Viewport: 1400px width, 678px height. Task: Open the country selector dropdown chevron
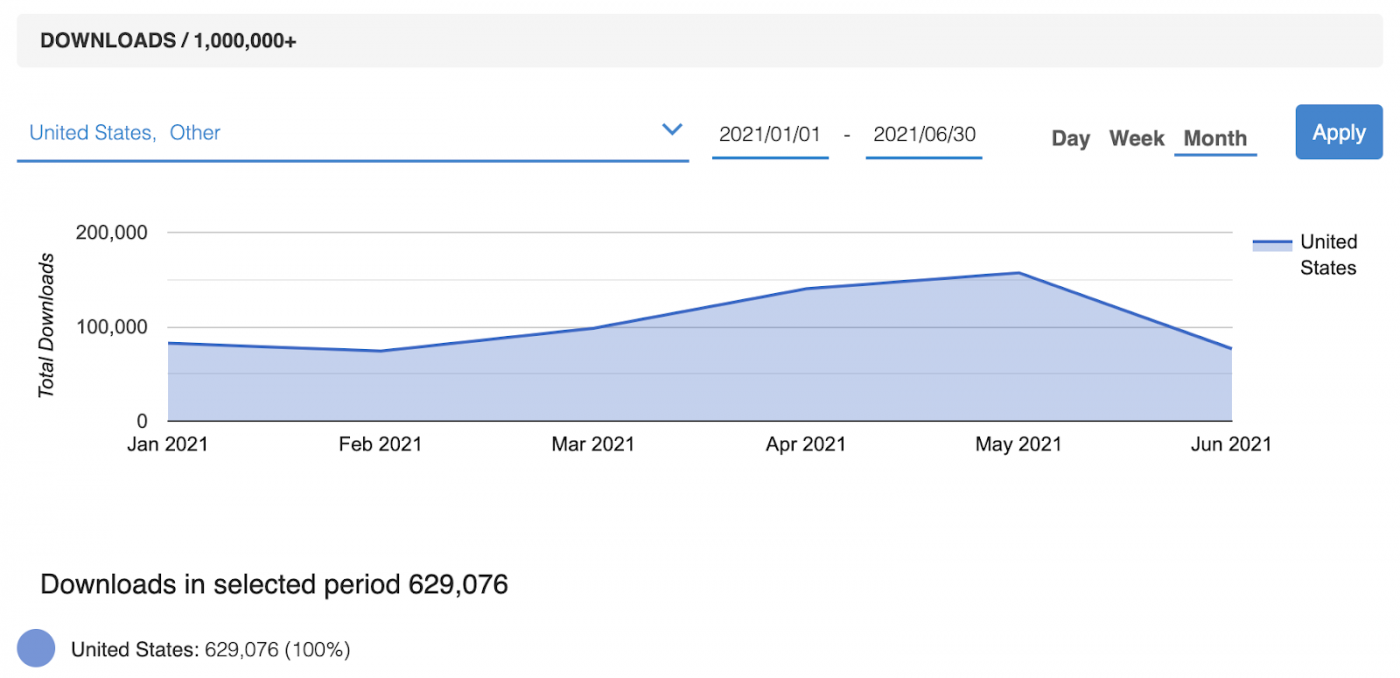672,130
